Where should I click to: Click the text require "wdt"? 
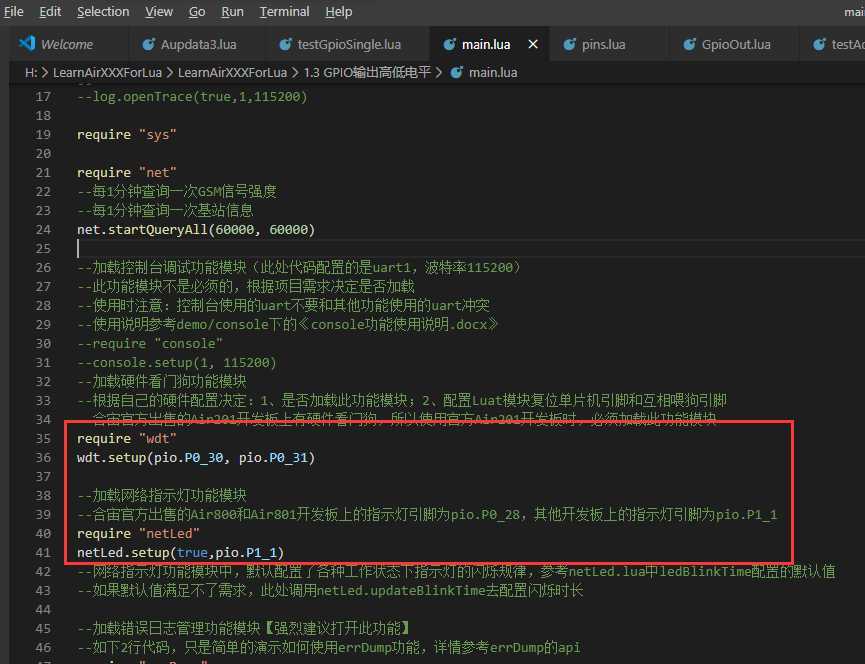coord(126,438)
